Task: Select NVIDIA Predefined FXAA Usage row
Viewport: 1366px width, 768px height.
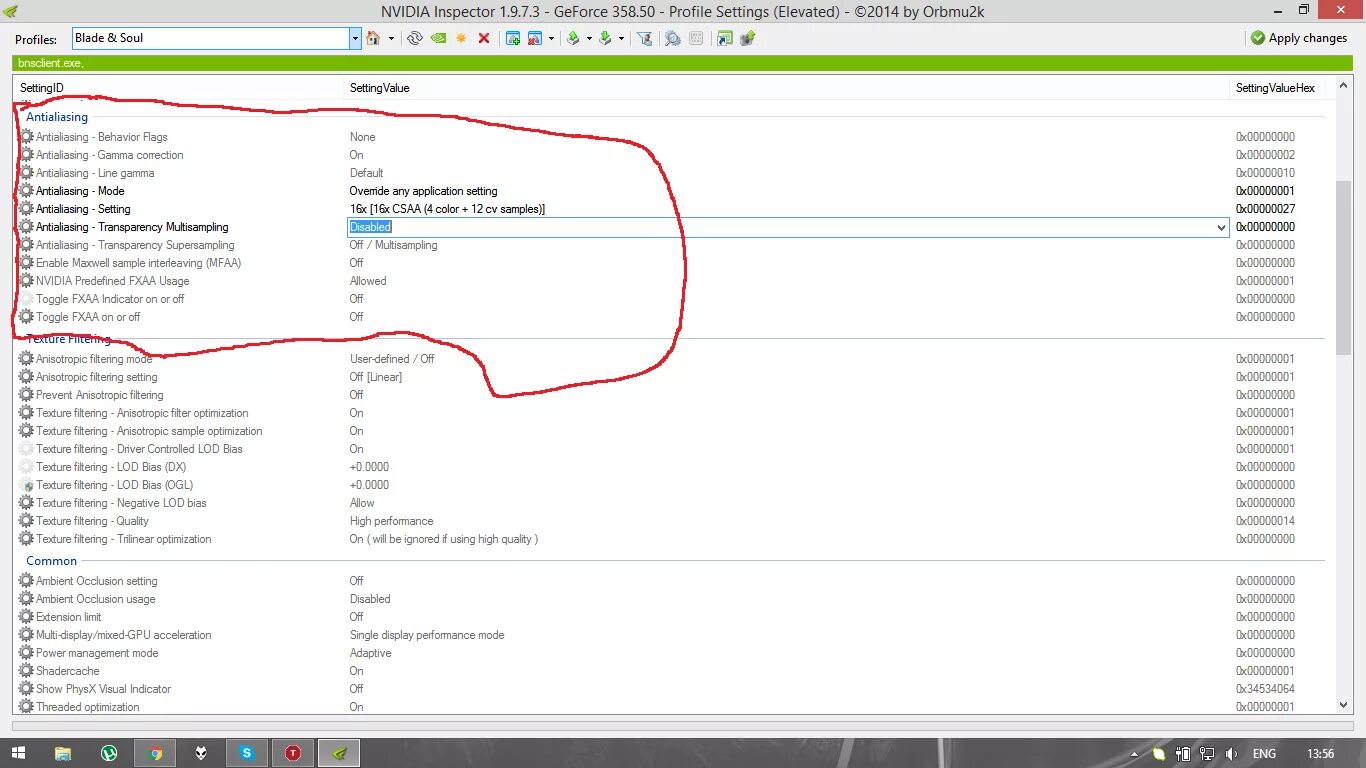Action: tap(672, 281)
